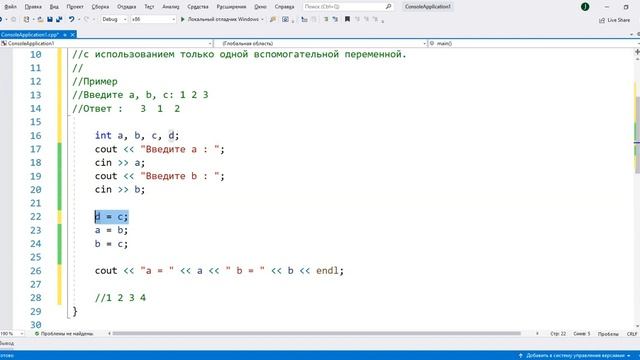The width and height of the screenshot is (640, 360).
Task: Open the main() member dropdown
Action: point(534,43)
